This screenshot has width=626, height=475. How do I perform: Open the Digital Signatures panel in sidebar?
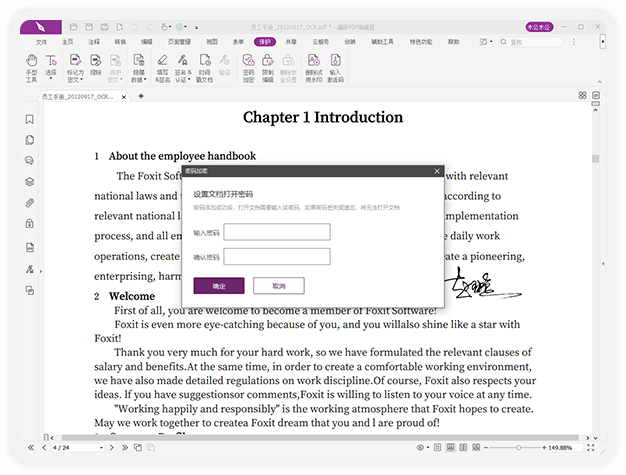coord(30,269)
